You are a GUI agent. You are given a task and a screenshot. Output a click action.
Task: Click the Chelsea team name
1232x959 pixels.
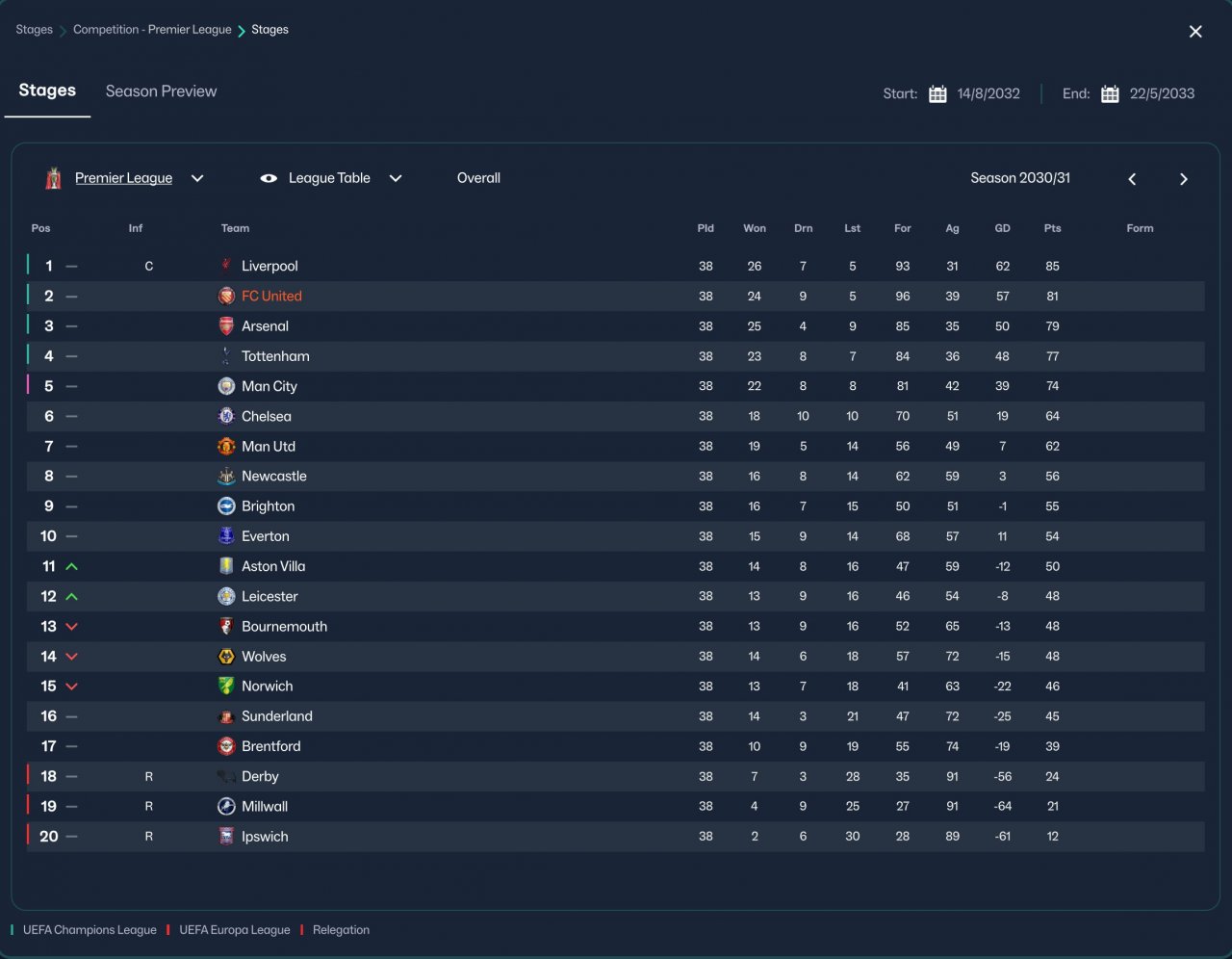(267, 416)
